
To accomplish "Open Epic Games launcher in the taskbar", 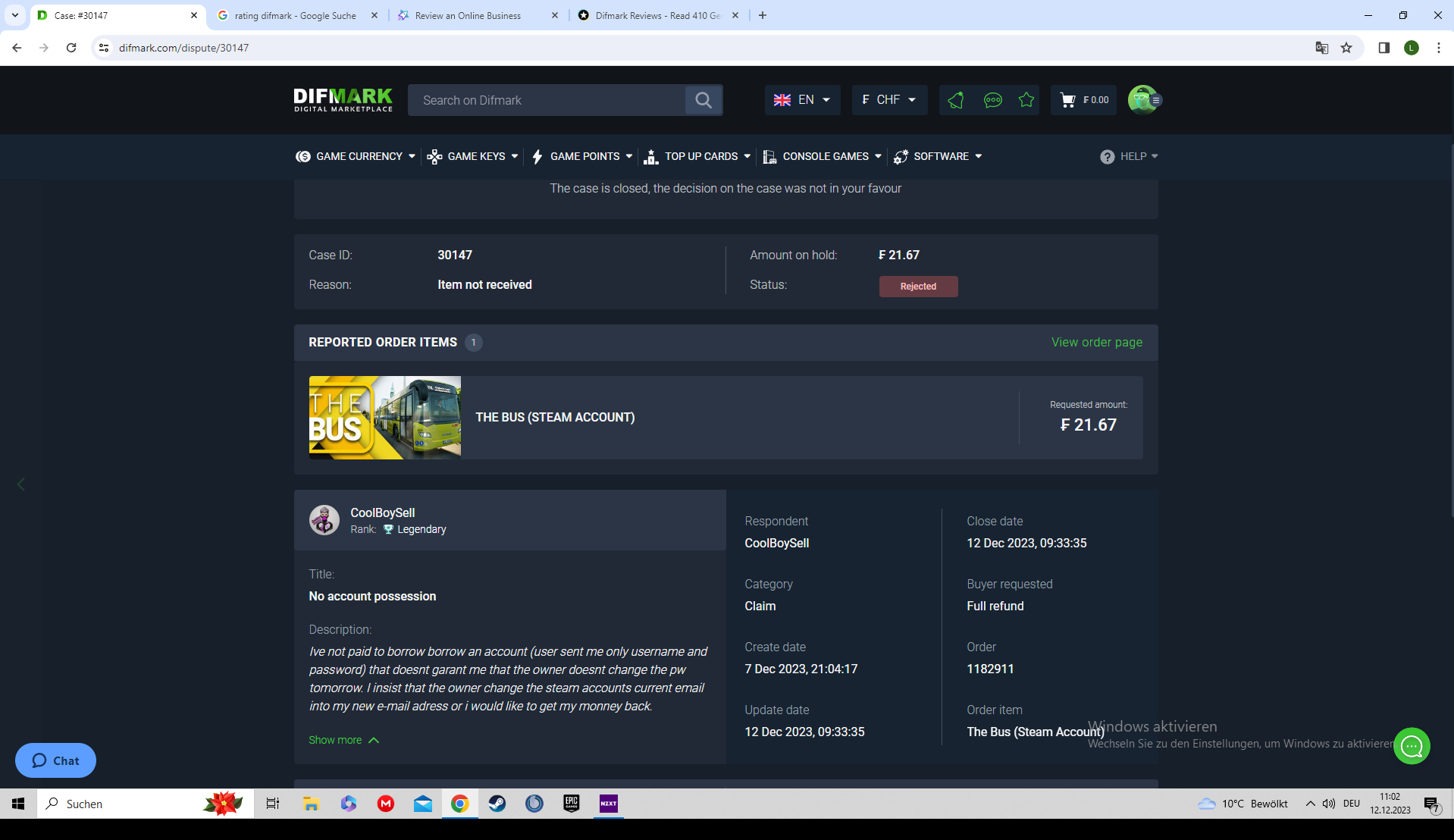I will (x=572, y=804).
